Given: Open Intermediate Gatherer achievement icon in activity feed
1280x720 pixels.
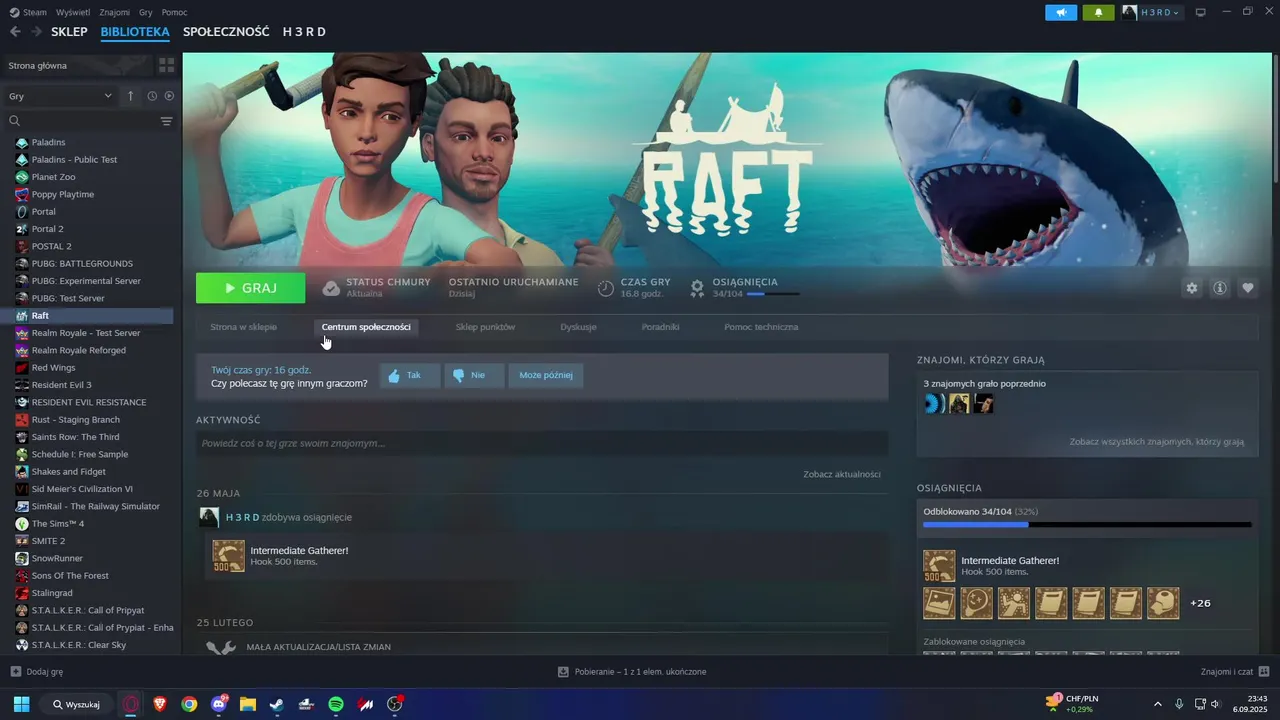Looking at the screenshot, I should (229, 556).
